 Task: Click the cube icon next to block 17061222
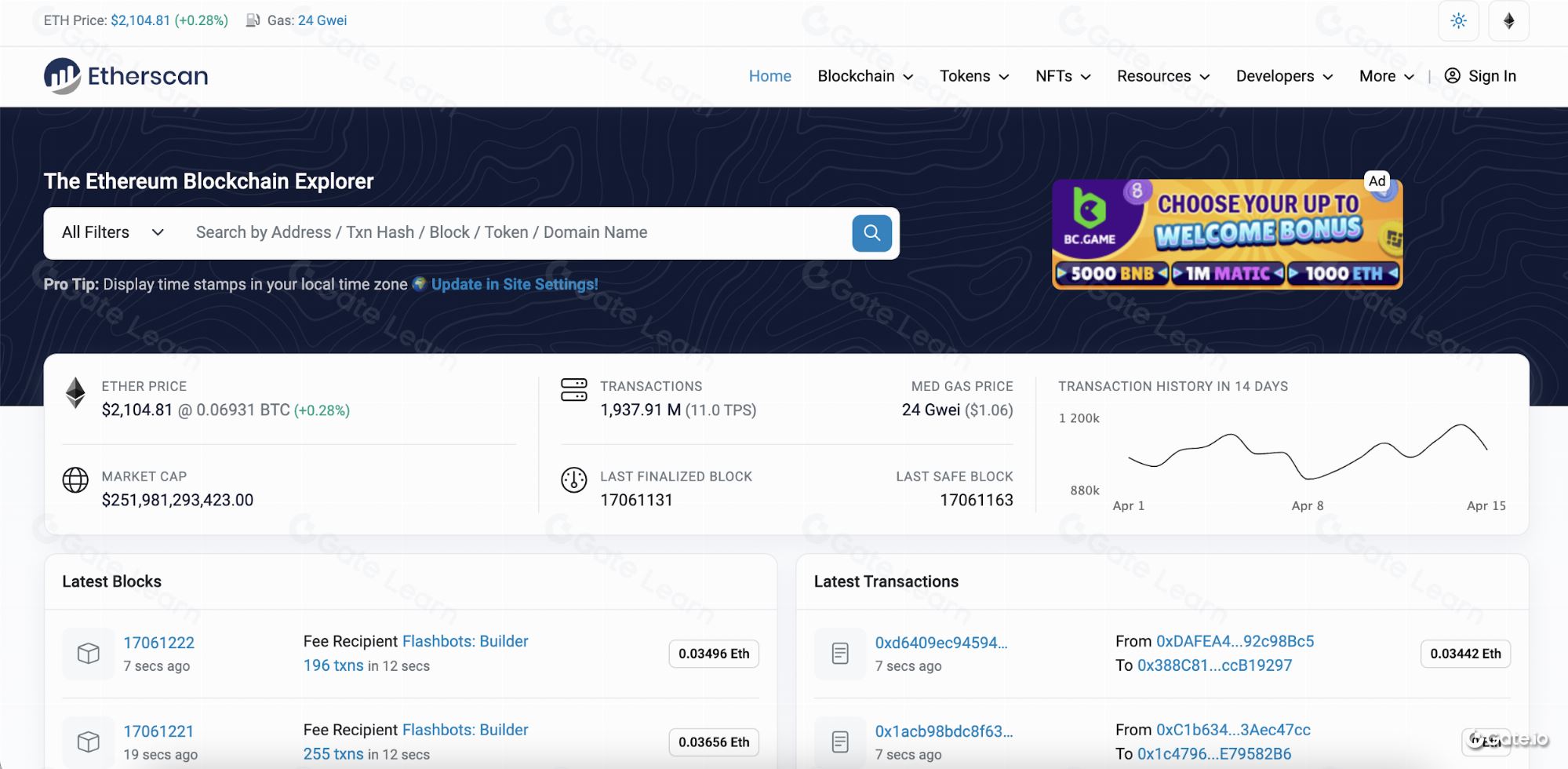tap(88, 654)
